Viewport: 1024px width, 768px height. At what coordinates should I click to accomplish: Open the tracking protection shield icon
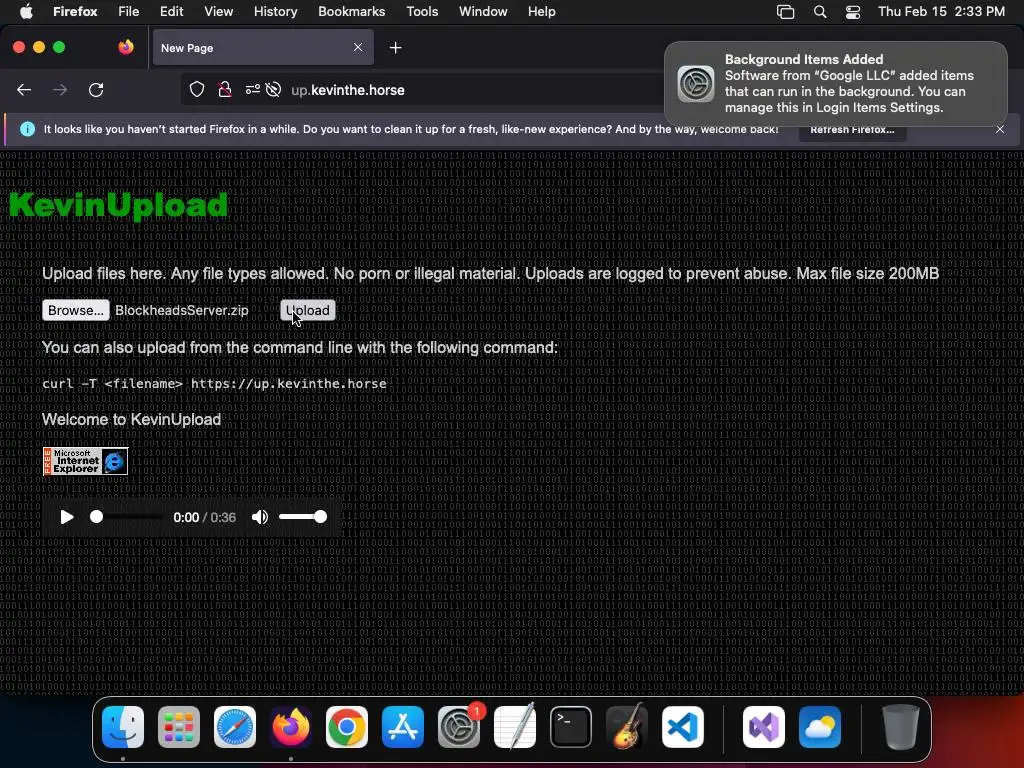197,90
